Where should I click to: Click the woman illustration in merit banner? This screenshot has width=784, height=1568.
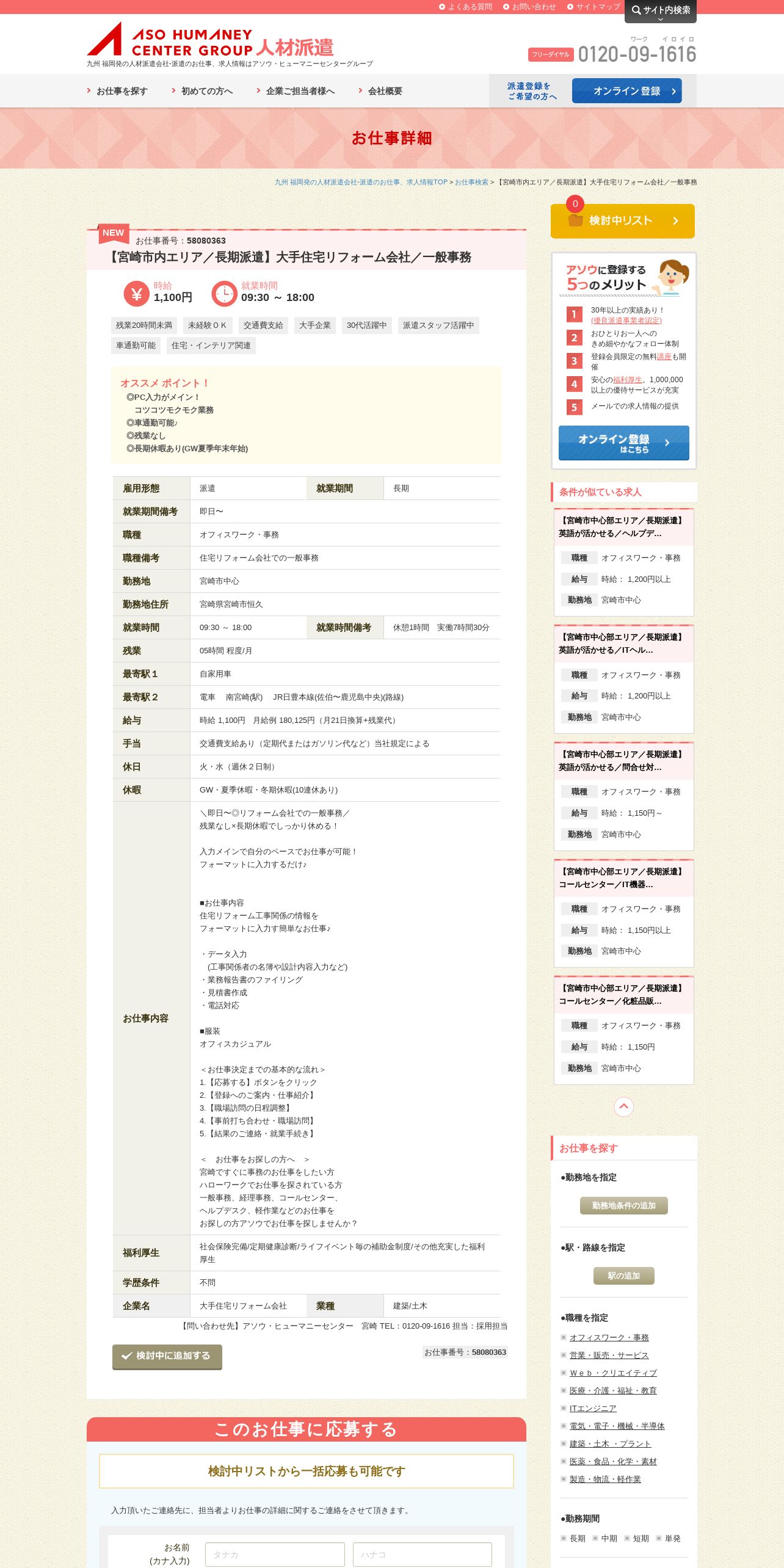[x=671, y=277]
